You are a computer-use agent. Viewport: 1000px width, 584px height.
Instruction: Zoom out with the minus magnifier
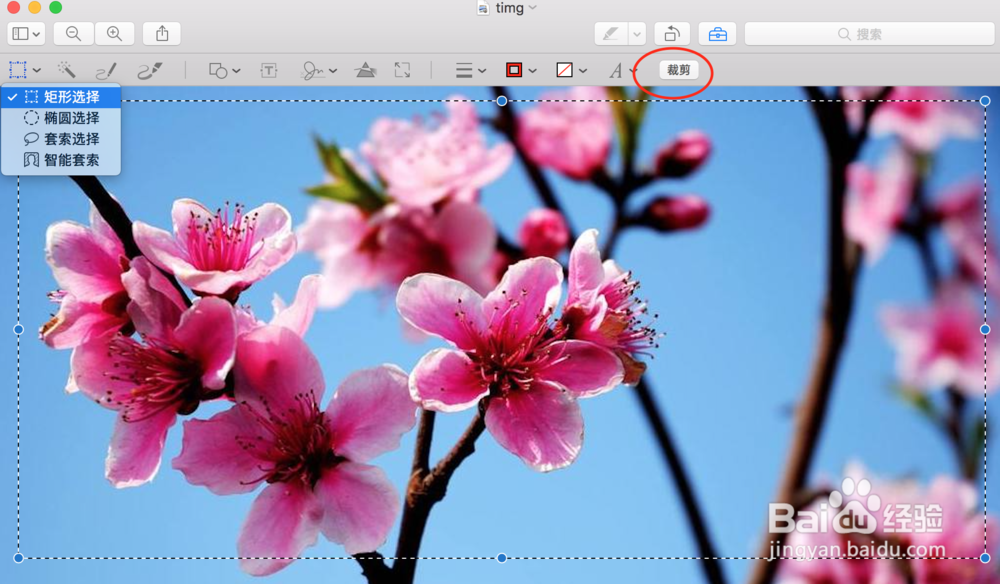coord(73,34)
